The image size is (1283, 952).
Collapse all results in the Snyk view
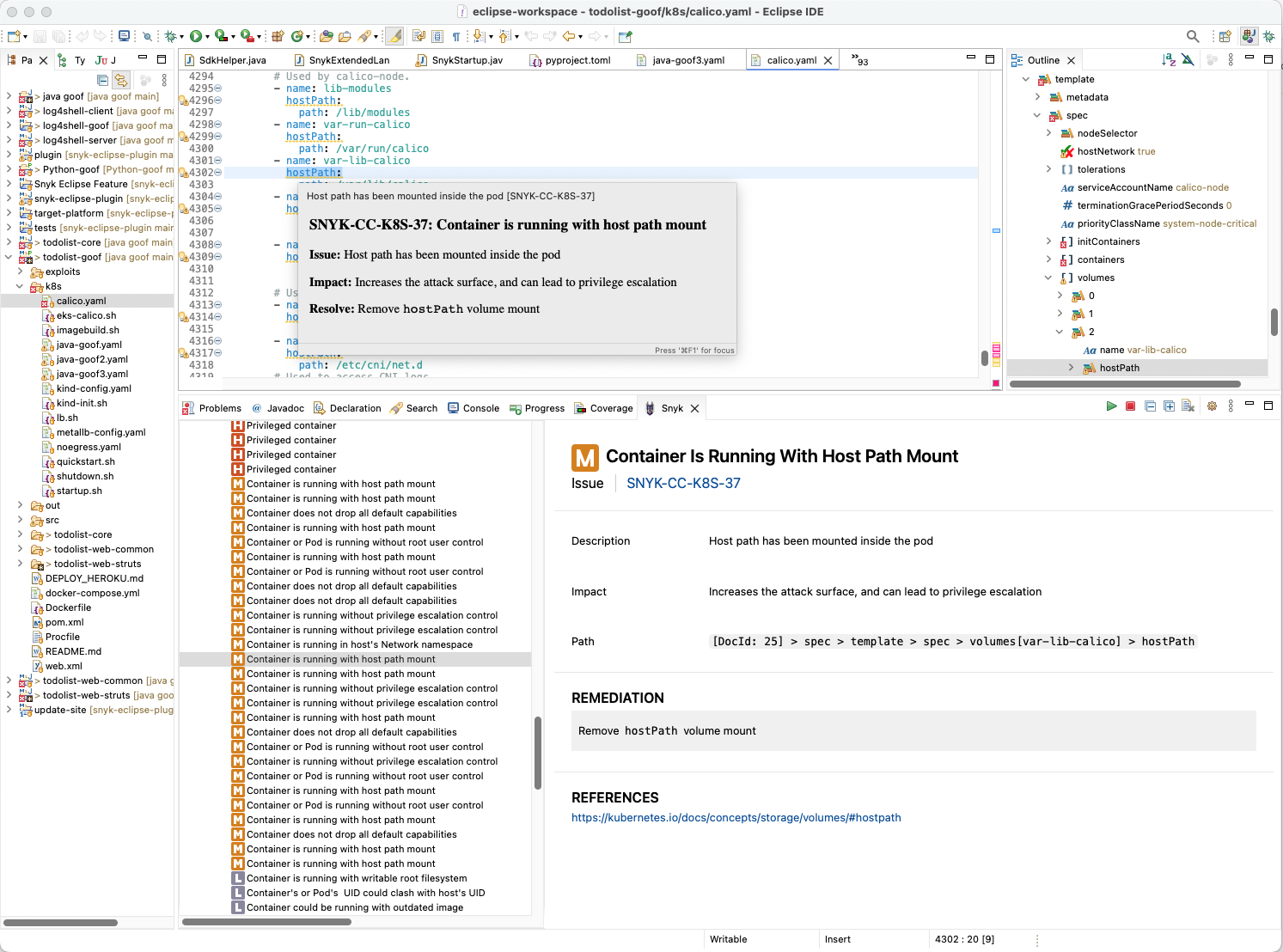point(1150,406)
